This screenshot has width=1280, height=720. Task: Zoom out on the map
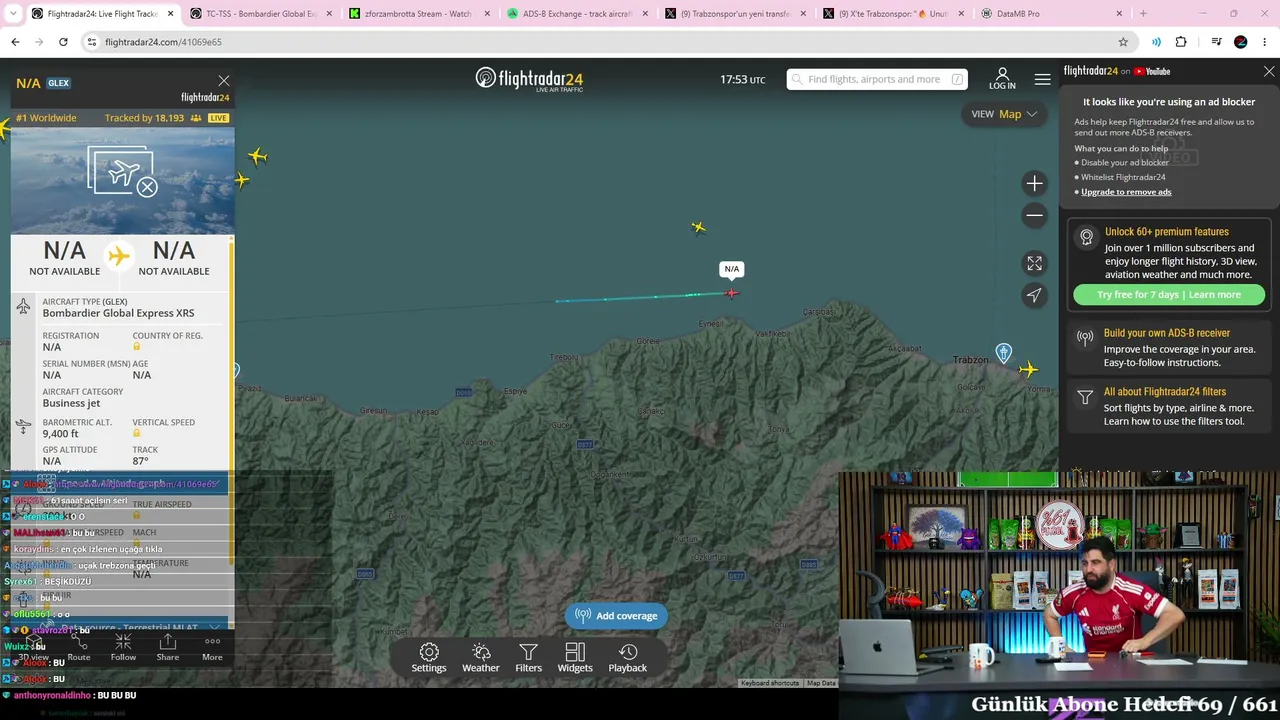pyautogui.click(x=1035, y=215)
